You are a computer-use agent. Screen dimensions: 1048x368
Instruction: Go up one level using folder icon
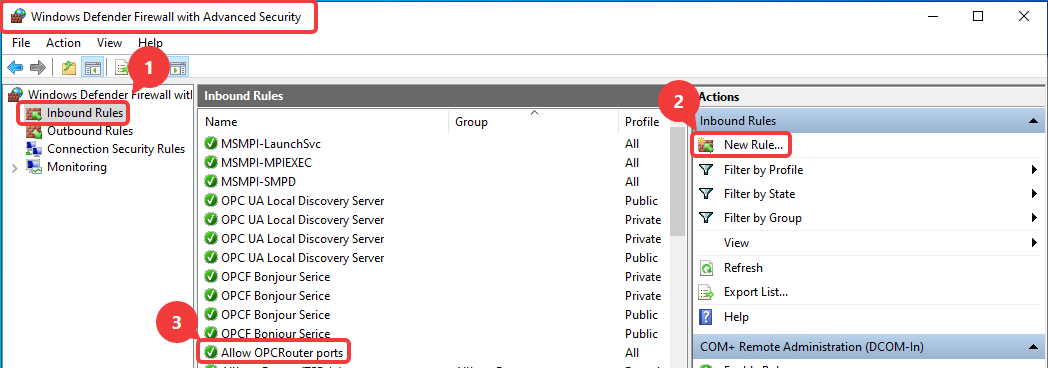68,67
